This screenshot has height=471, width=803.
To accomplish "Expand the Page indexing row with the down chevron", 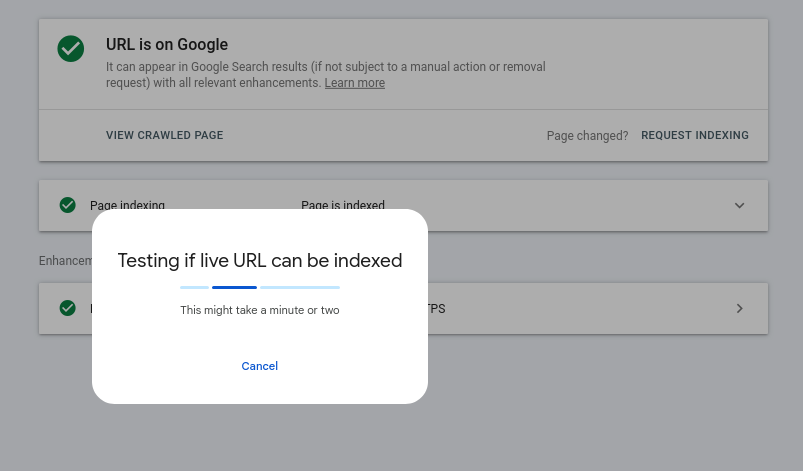I will coord(739,205).
